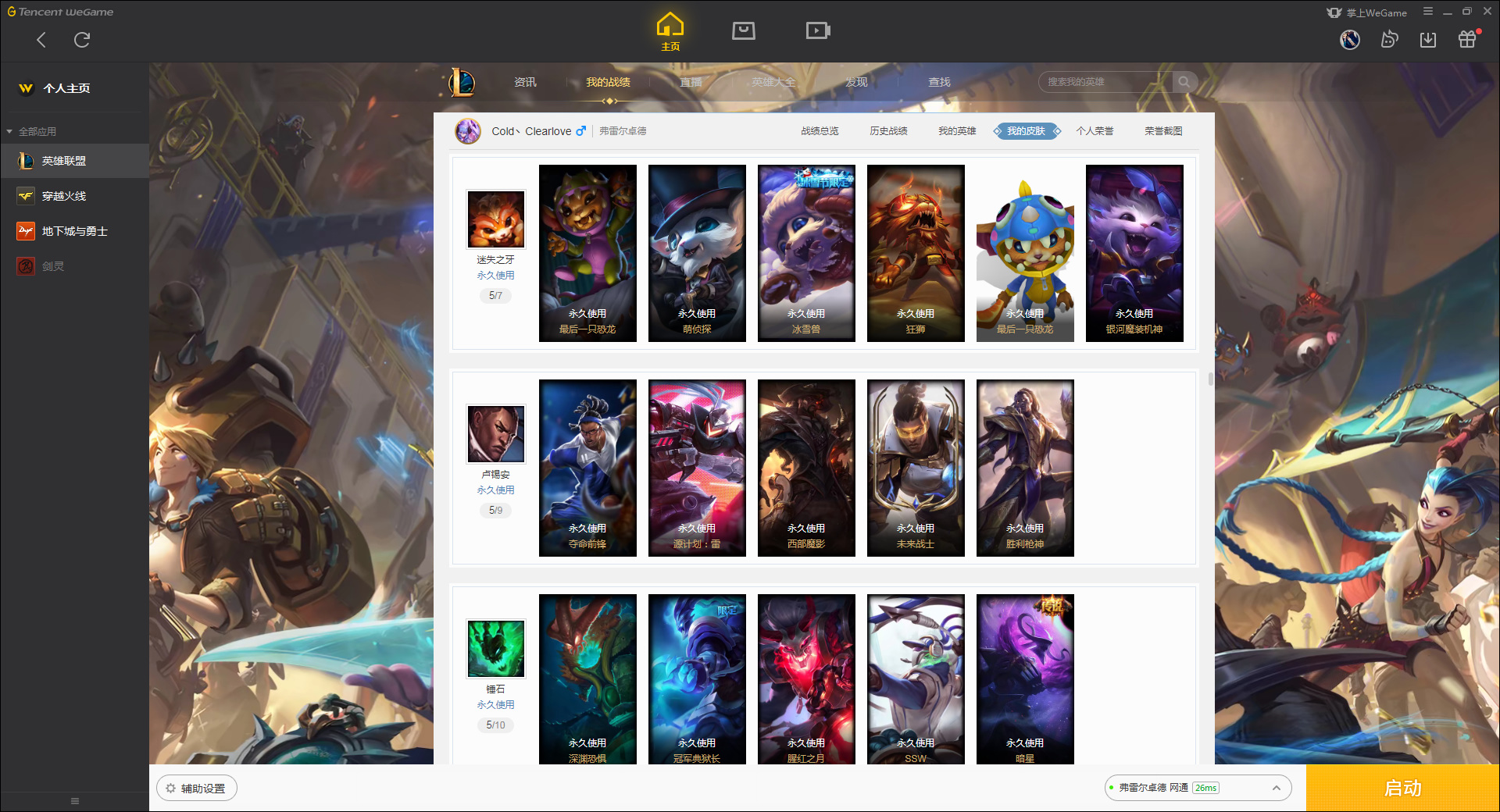1500x812 pixels.
Task: Launch the game with 启动 button
Action: click(x=1403, y=788)
